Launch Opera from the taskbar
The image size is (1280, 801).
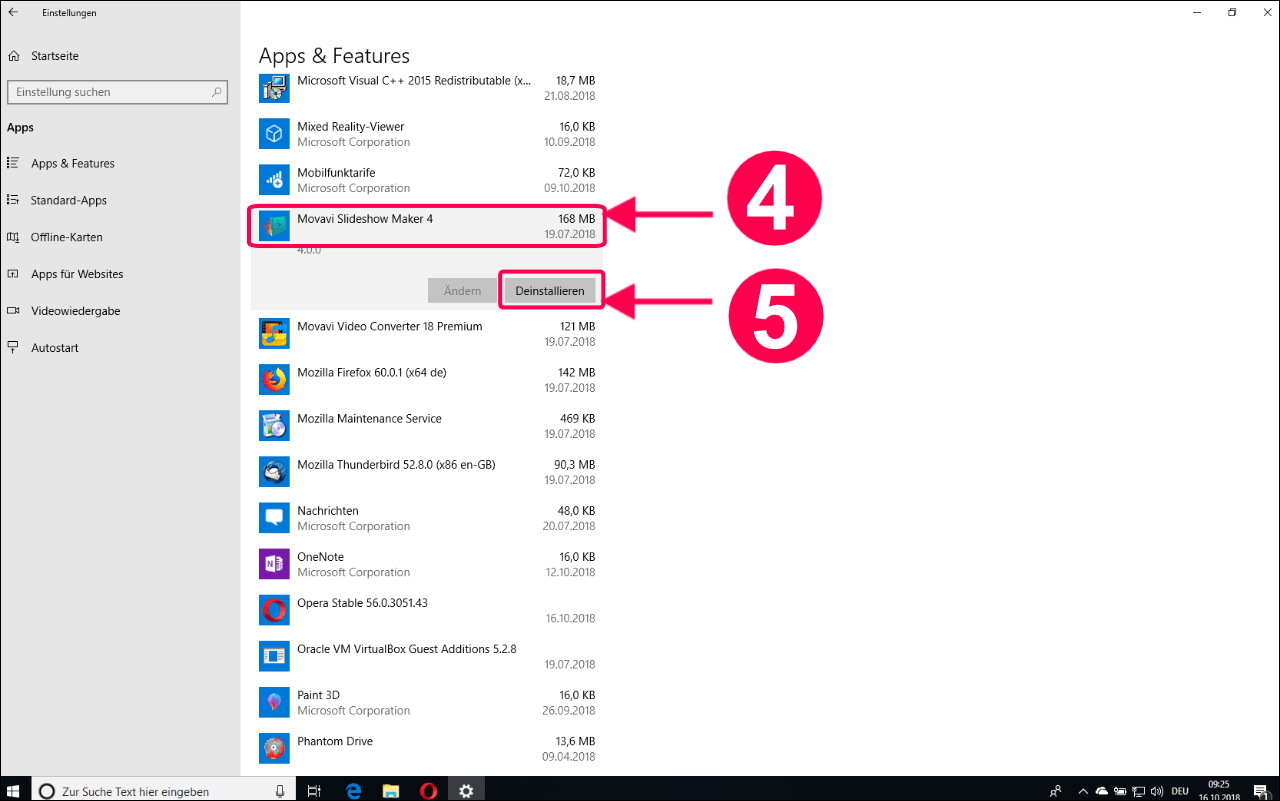(428, 790)
